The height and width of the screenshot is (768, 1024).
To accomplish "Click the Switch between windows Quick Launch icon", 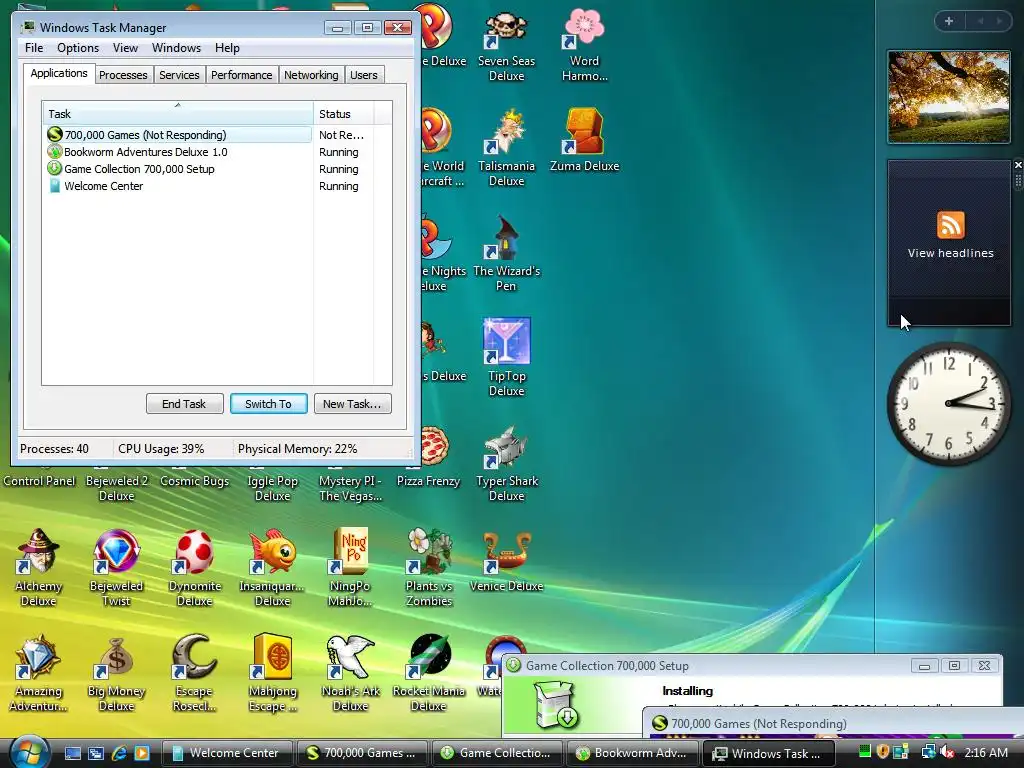I will point(95,753).
